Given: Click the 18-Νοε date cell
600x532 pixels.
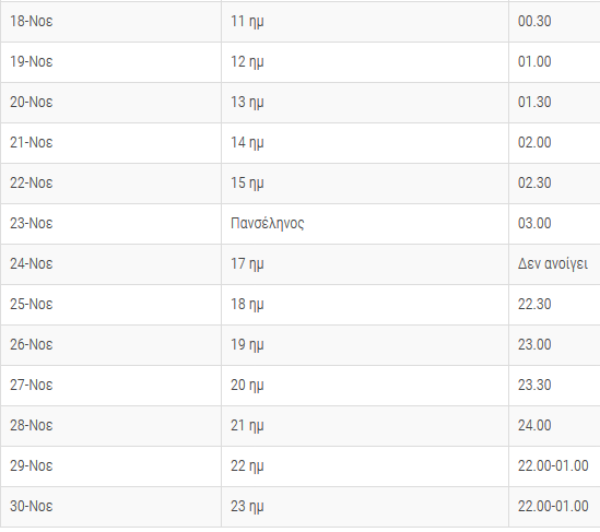Looking at the screenshot, I should click(x=111, y=21).
